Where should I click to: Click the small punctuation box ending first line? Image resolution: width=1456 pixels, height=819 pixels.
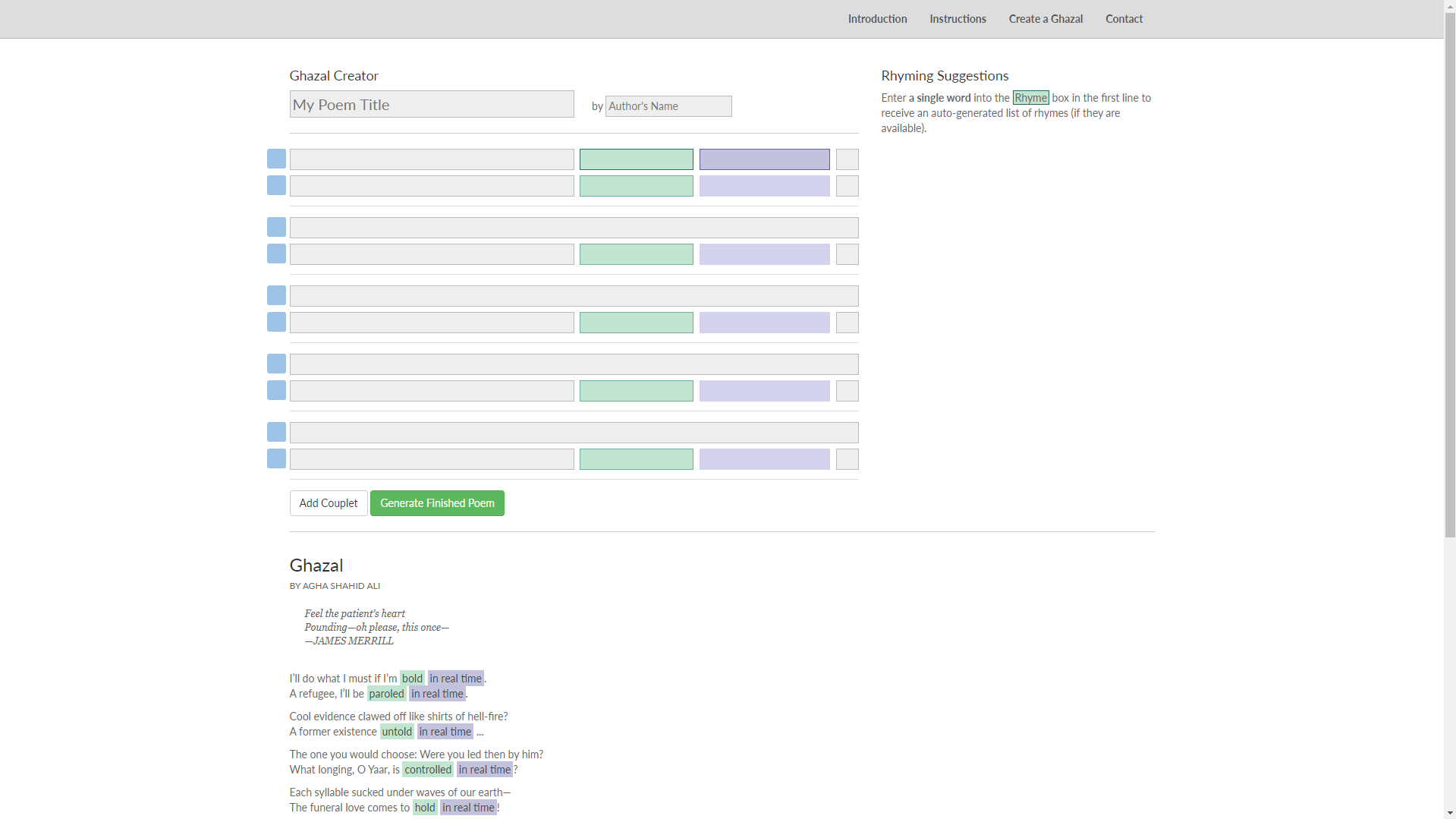847,159
